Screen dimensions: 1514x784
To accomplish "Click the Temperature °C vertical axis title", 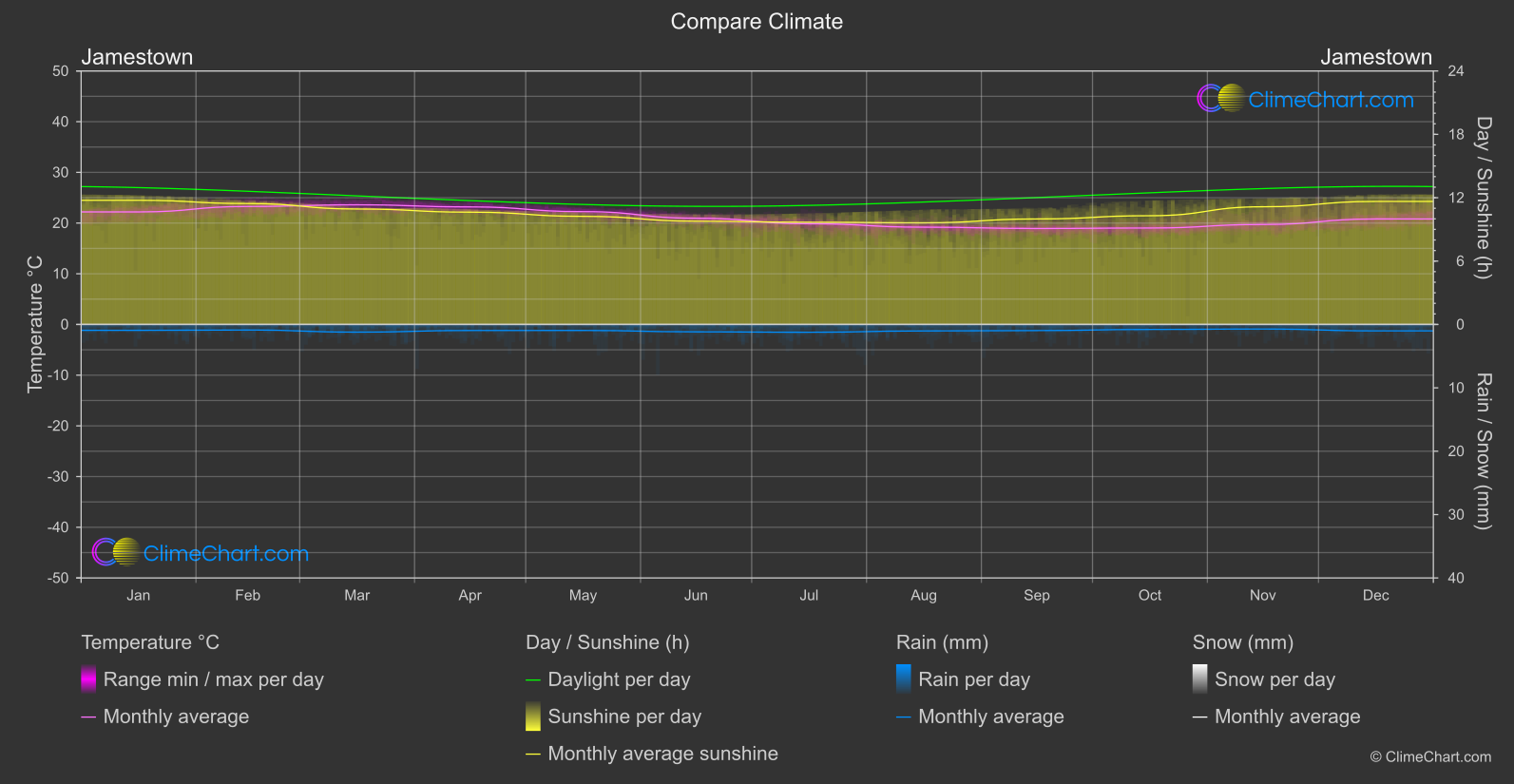I will coord(35,324).
